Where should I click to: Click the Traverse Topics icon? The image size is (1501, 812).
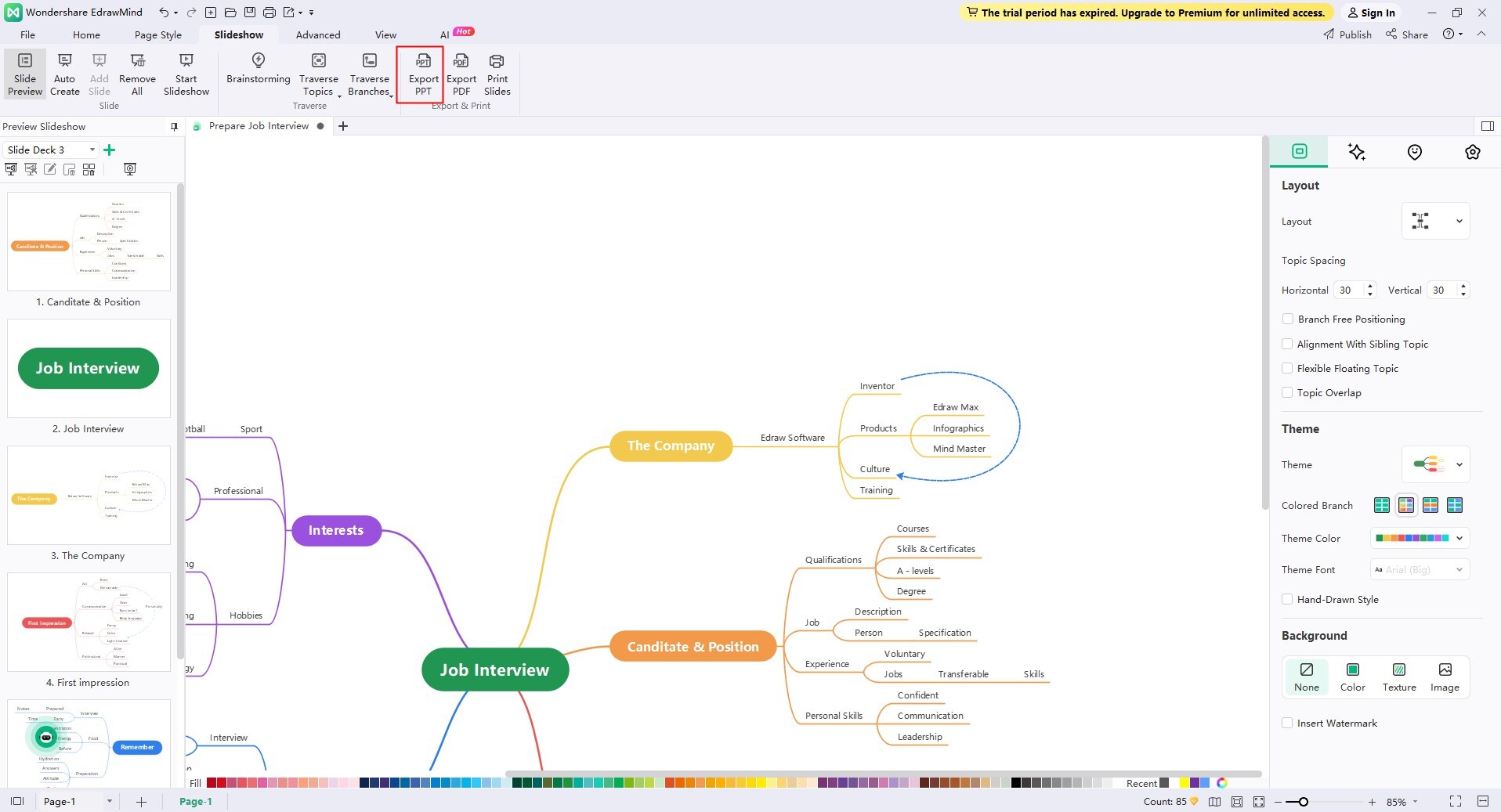[319, 60]
